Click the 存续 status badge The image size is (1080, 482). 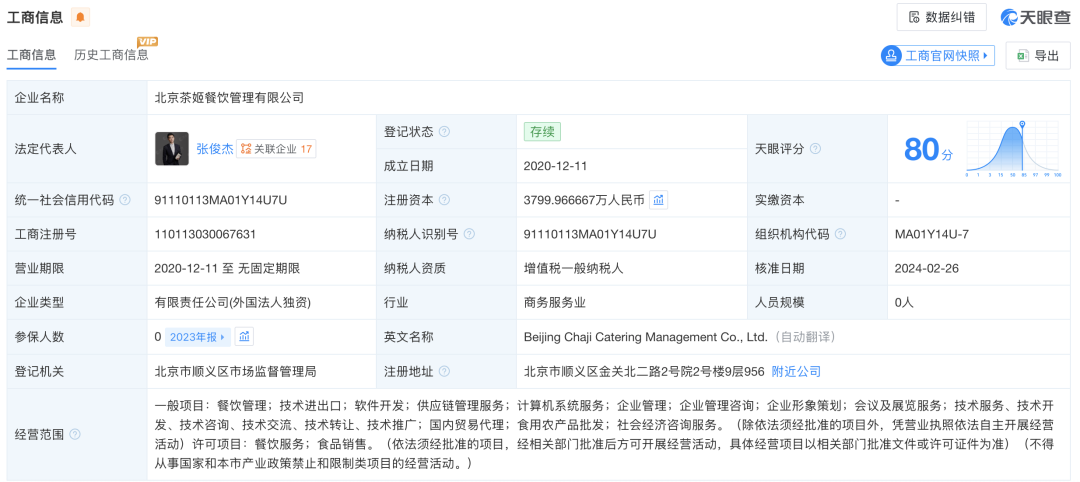543,132
